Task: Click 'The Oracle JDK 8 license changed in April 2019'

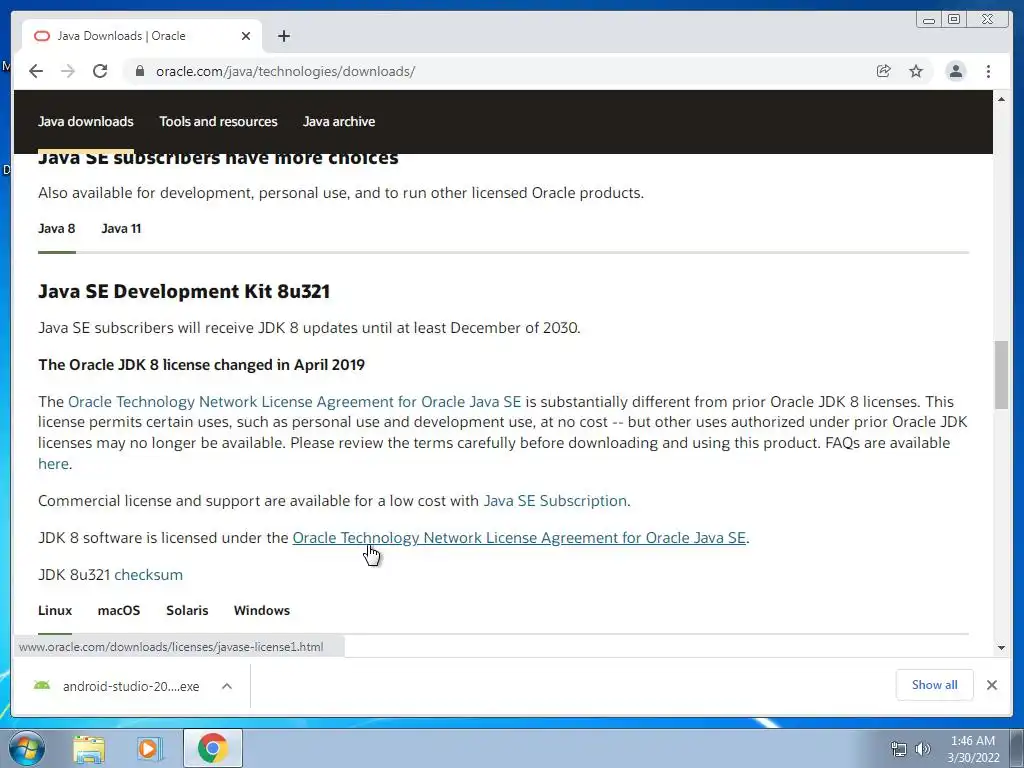Action: pyautogui.click(x=201, y=365)
